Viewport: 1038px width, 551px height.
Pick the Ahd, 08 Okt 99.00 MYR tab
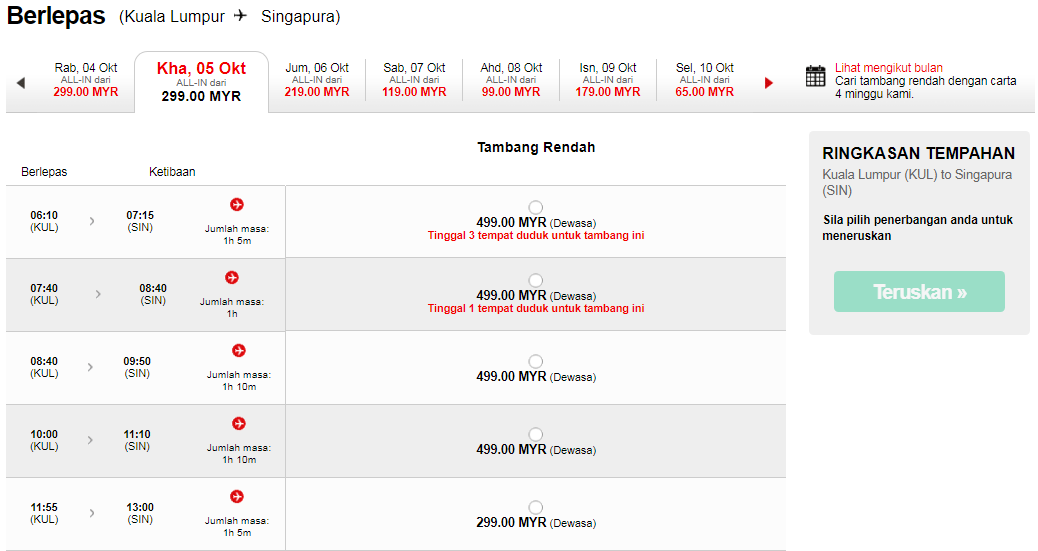pos(511,80)
